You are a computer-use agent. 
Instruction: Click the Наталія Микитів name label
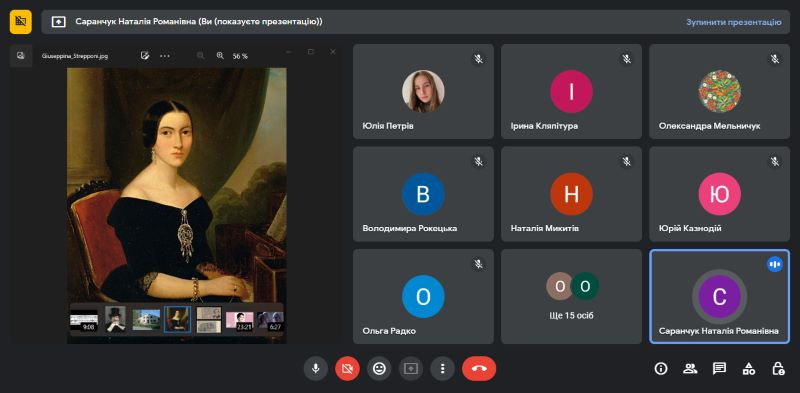pyautogui.click(x=545, y=229)
